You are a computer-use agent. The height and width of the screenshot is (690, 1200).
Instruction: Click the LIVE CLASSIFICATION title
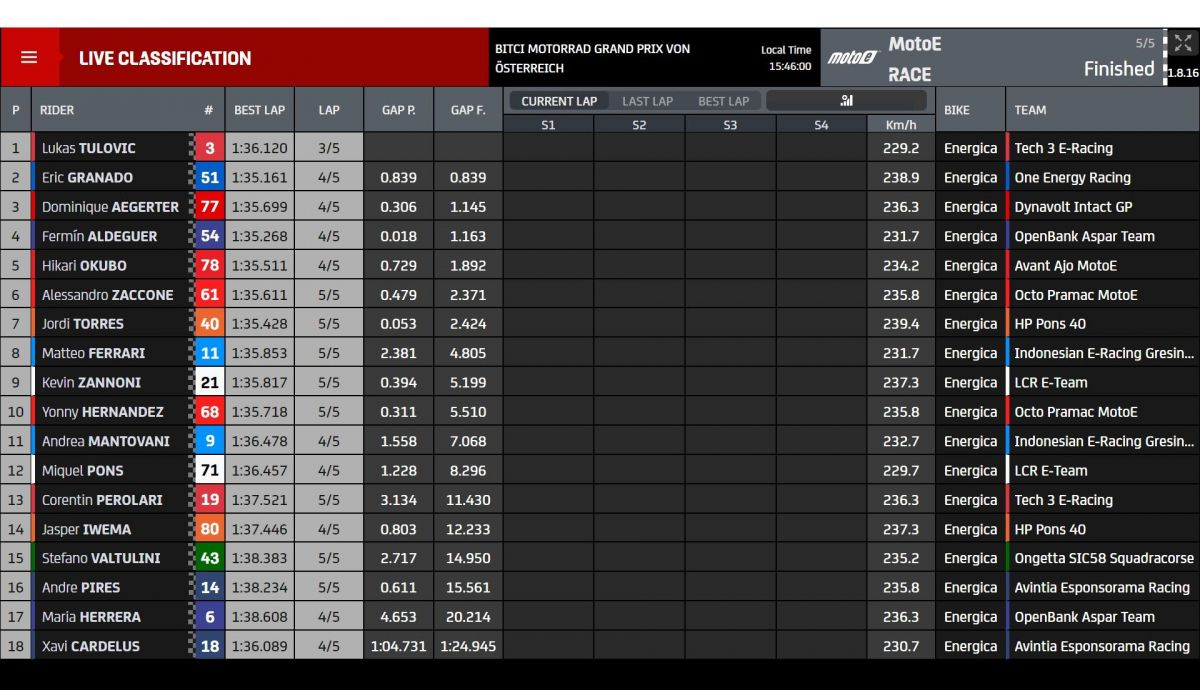pyautogui.click(x=165, y=58)
